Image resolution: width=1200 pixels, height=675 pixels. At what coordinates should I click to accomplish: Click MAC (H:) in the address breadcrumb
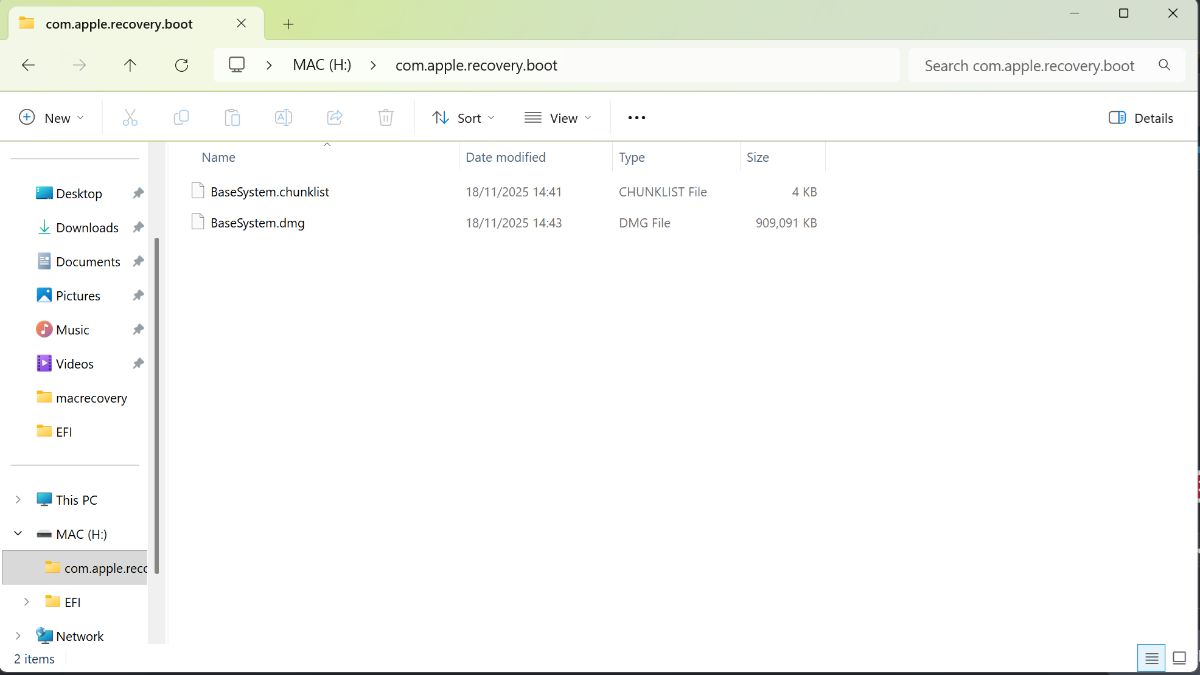[322, 65]
